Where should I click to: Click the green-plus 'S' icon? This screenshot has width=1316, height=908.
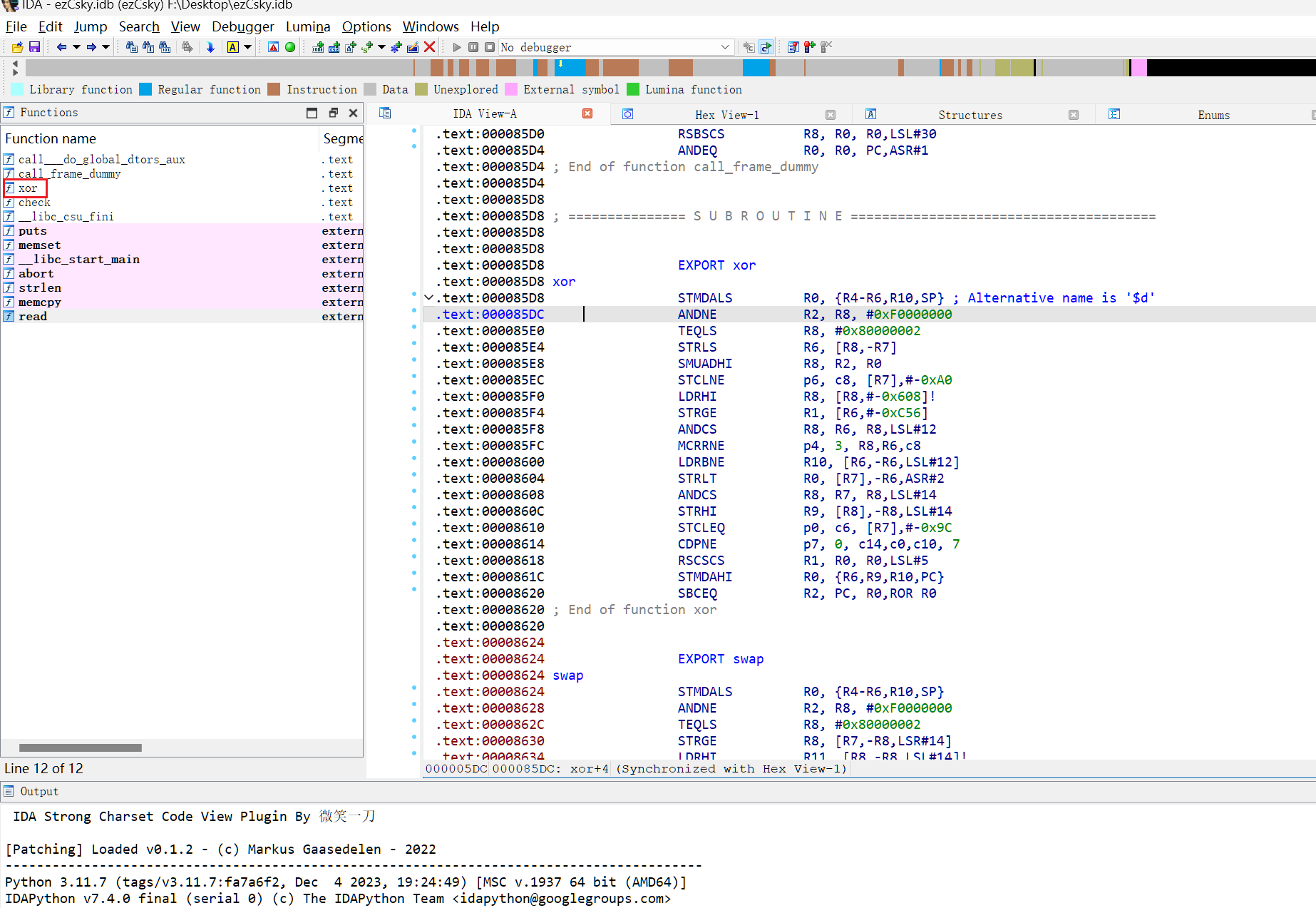367,47
